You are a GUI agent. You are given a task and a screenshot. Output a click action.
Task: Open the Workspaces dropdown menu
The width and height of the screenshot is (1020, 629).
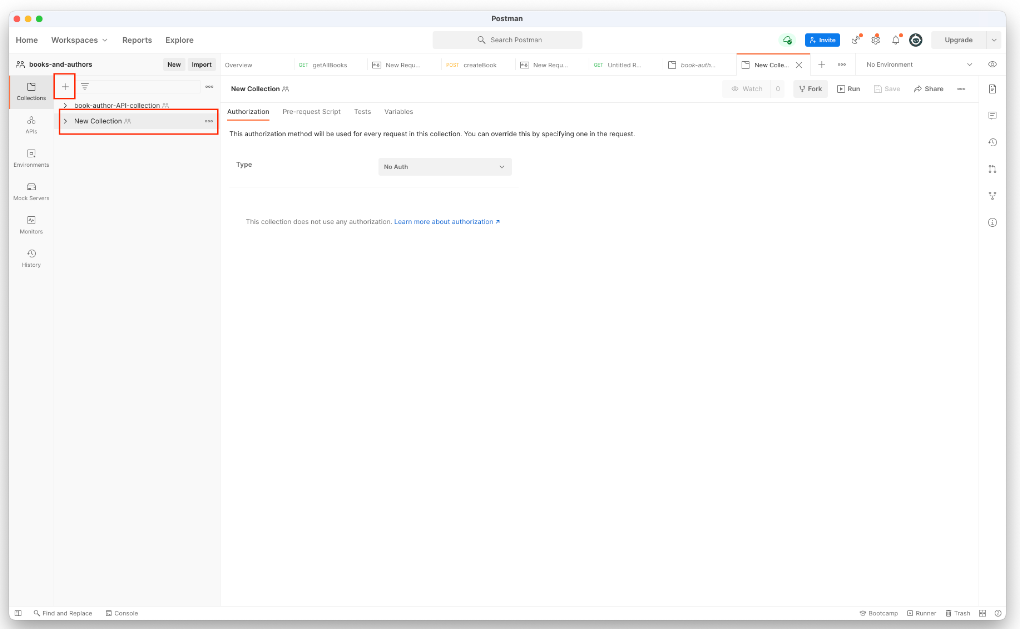click(x=79, y=40)
